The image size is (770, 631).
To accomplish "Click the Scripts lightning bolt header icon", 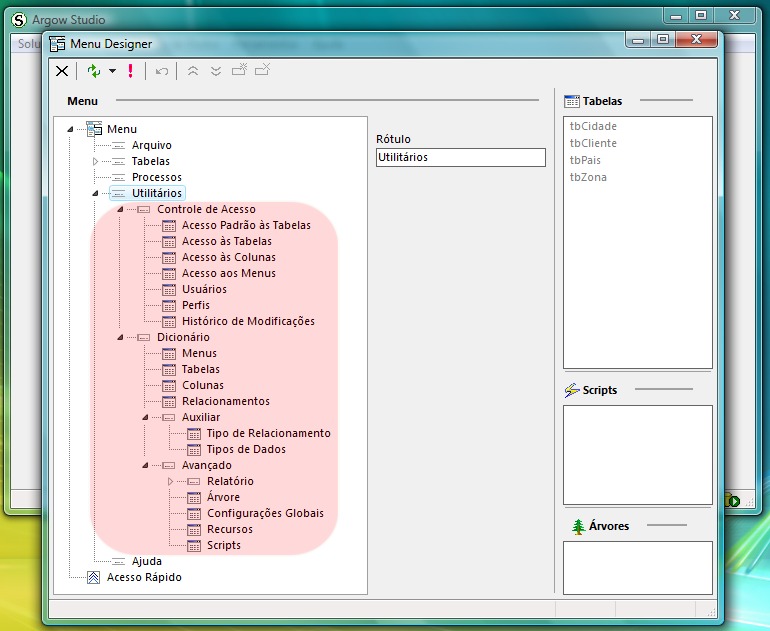I will pyautogui.click(x=572, y=390).
